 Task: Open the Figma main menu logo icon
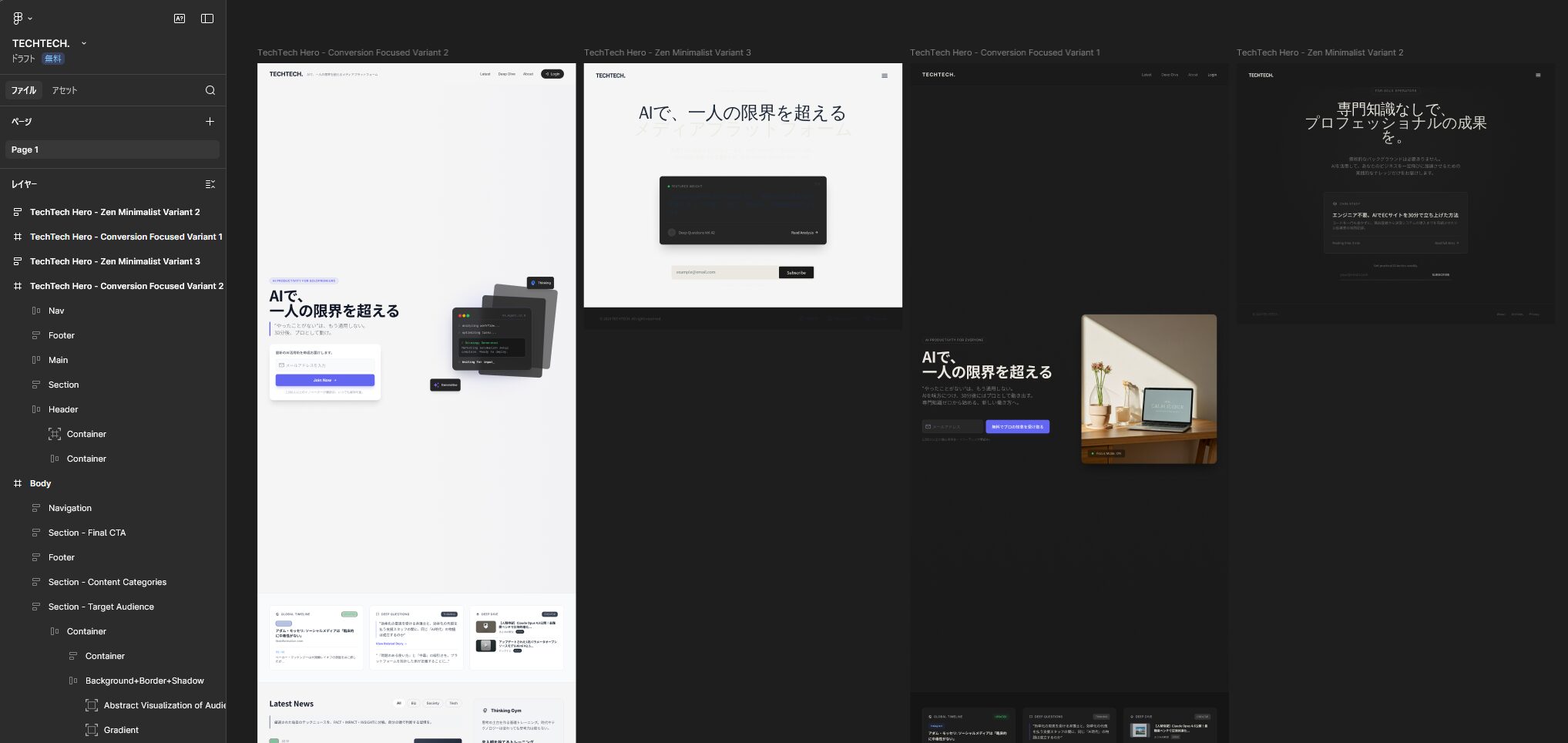click(17, 18)
